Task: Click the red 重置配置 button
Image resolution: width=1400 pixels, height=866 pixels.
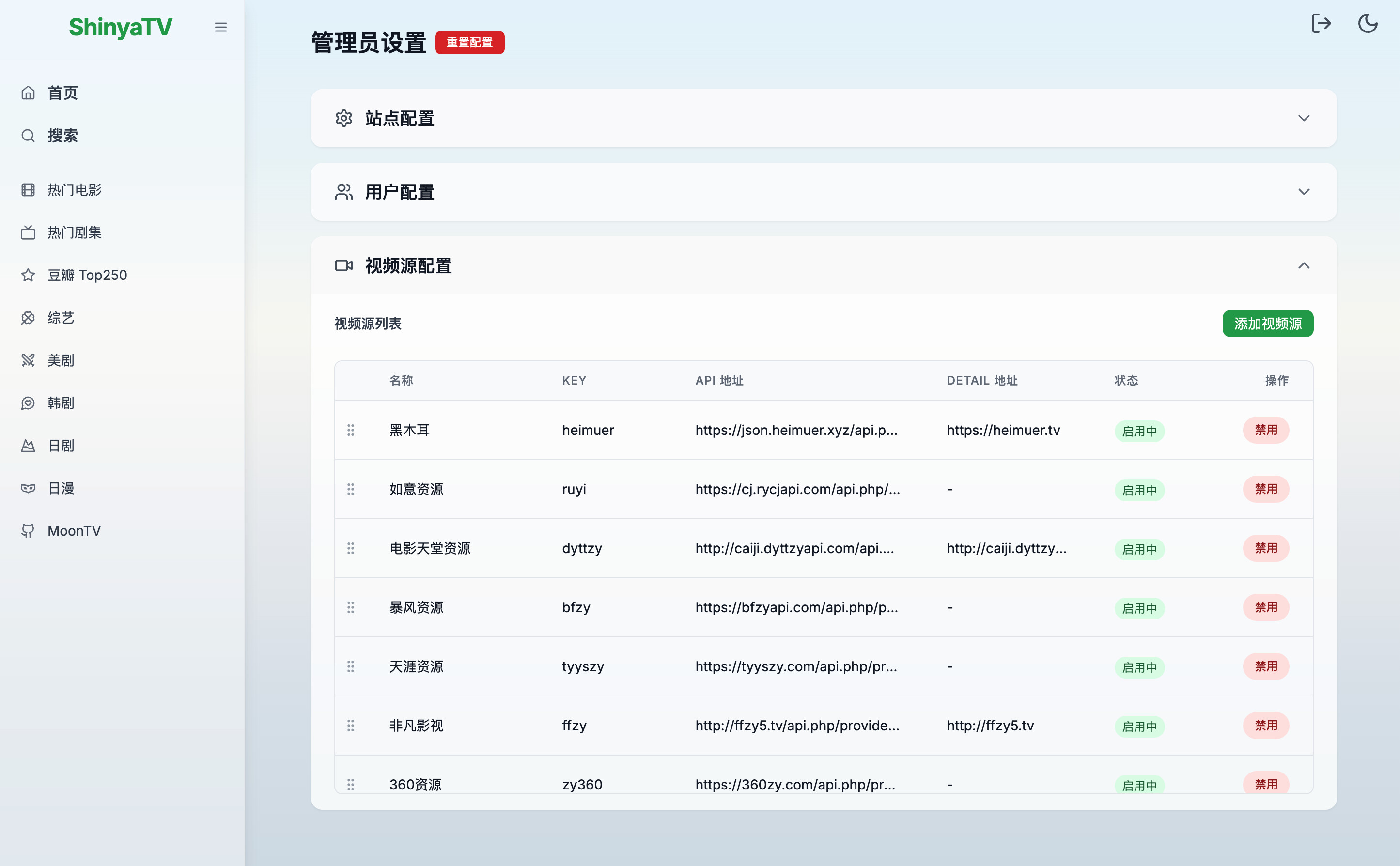Action: point(470,43)
